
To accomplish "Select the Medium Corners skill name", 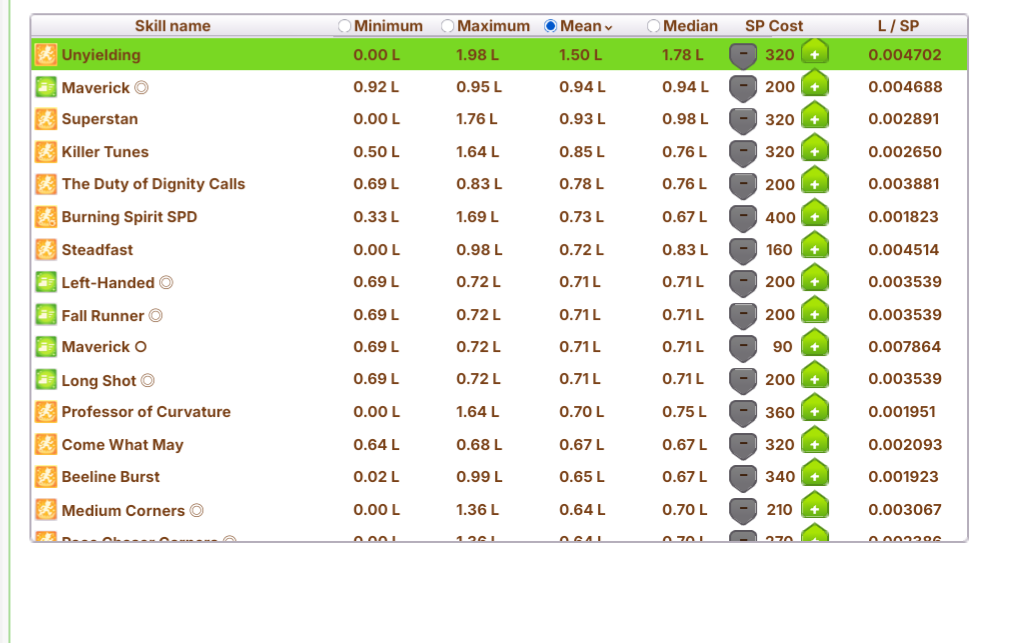I will tap(123, 510).
